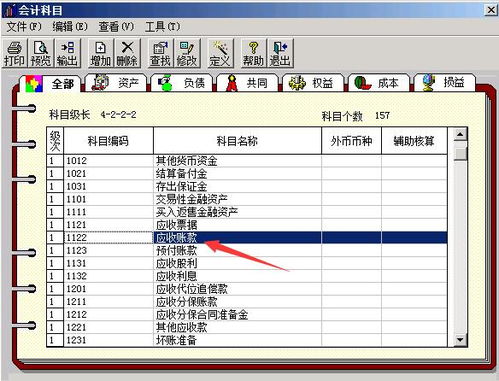This screenshot has height=381, width=499.
Task: Click account code 1021
Action: (77, 174)
